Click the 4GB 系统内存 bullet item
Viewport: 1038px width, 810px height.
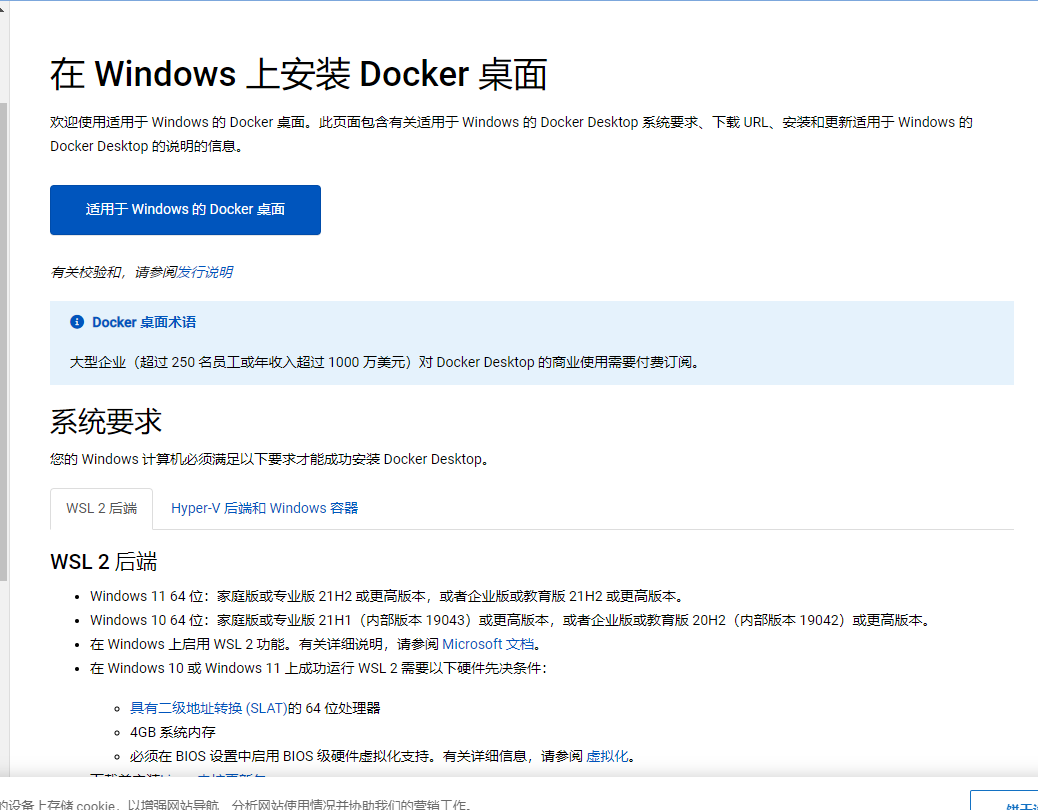172,732
